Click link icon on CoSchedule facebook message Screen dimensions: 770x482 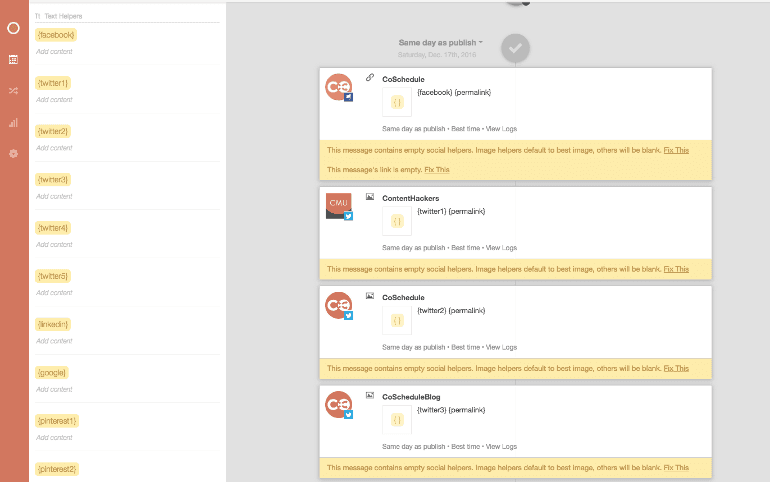click(x=370, y=78)
